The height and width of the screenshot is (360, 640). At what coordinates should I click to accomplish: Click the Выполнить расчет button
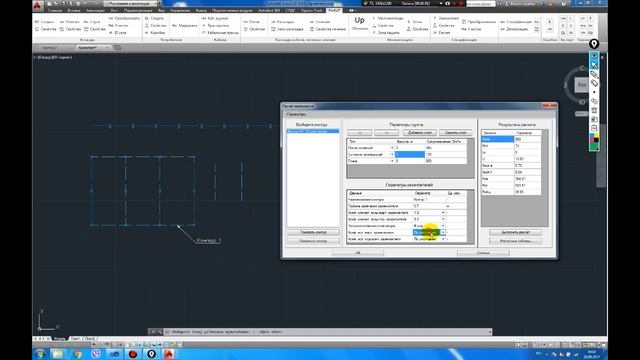[516, 232]
